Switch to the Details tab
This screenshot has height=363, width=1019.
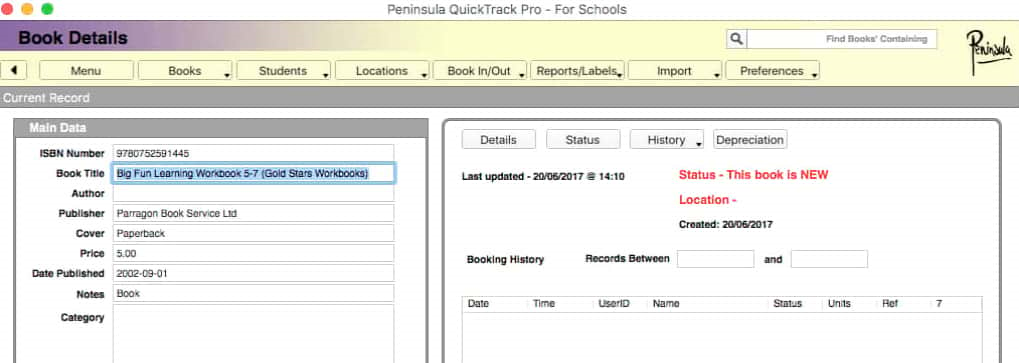point(498,140)
